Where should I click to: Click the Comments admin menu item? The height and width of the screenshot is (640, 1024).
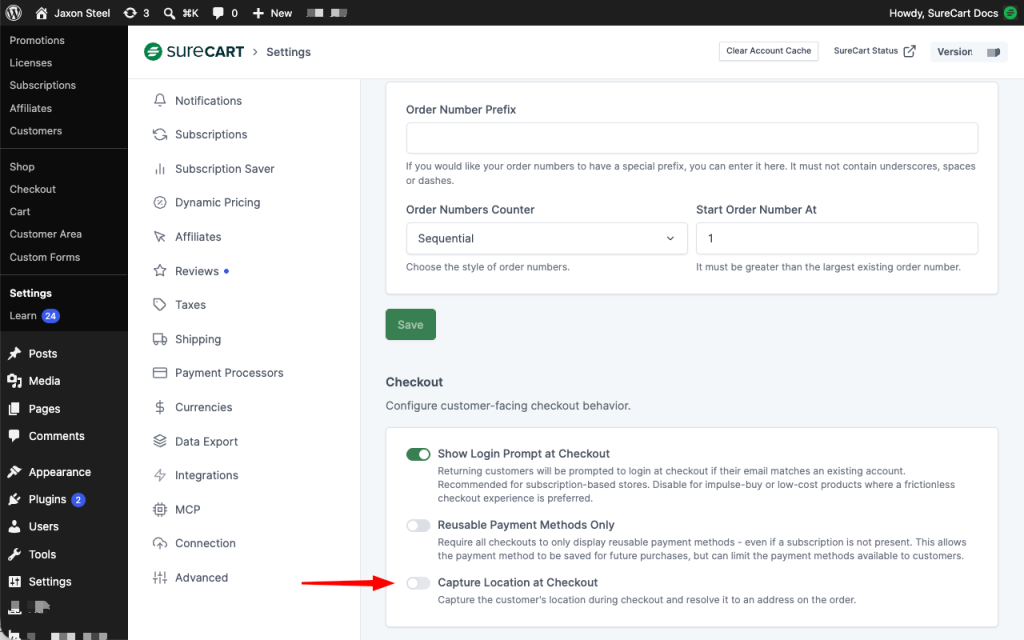[56, 436]
